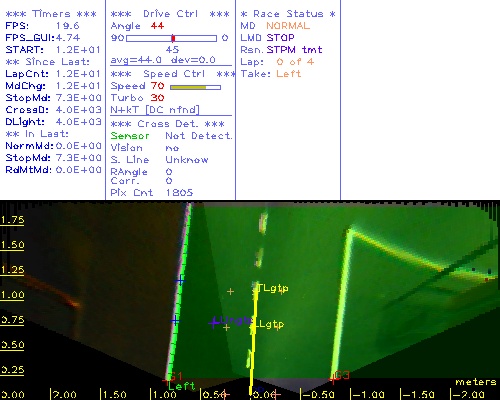Click the yellow Speed progress bar
This screenshot has height=400, width=500.
point(195,87)
